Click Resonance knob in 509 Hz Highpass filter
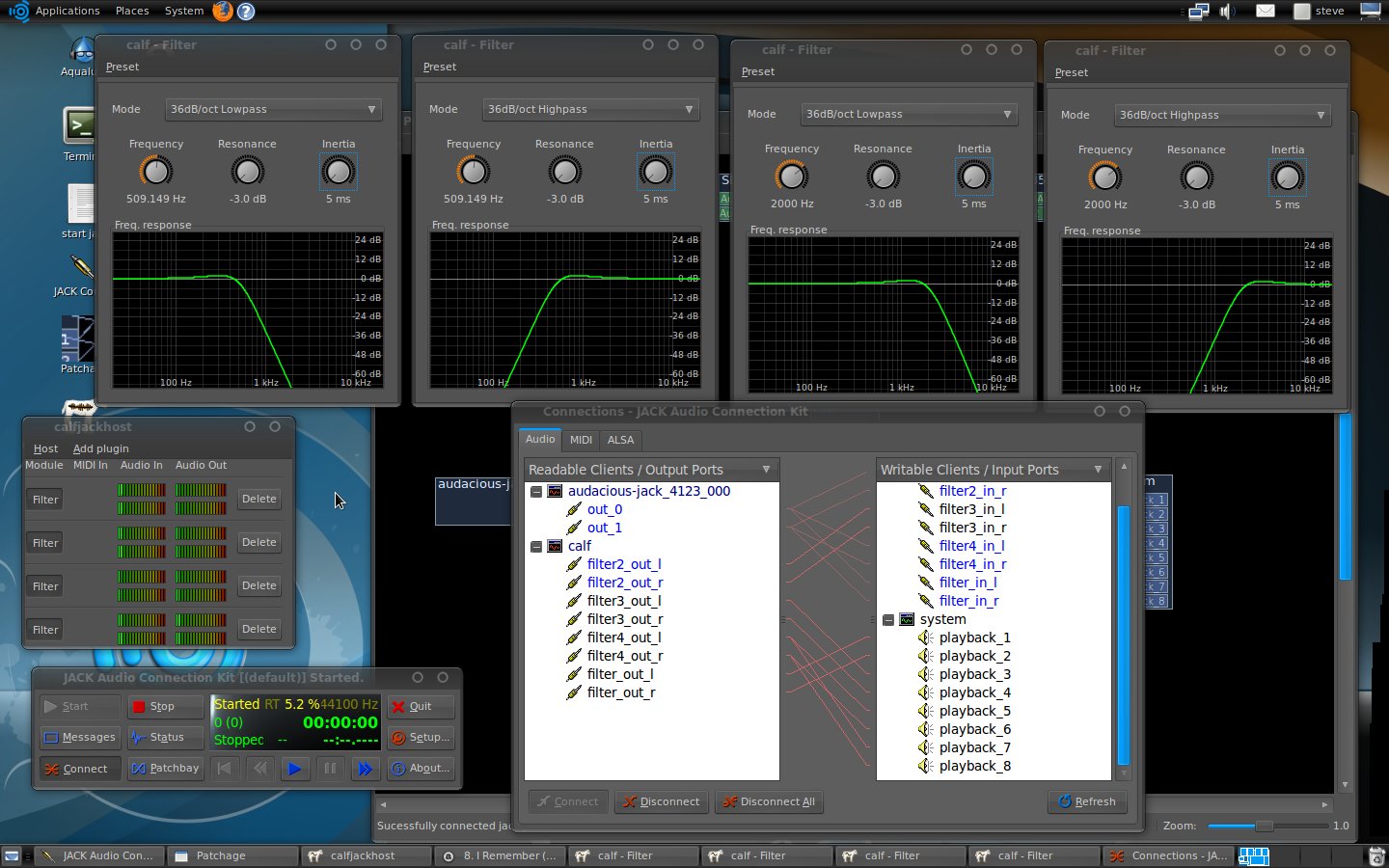The height and width of the screenshot is (868, 1389). [x=565, y=172]
